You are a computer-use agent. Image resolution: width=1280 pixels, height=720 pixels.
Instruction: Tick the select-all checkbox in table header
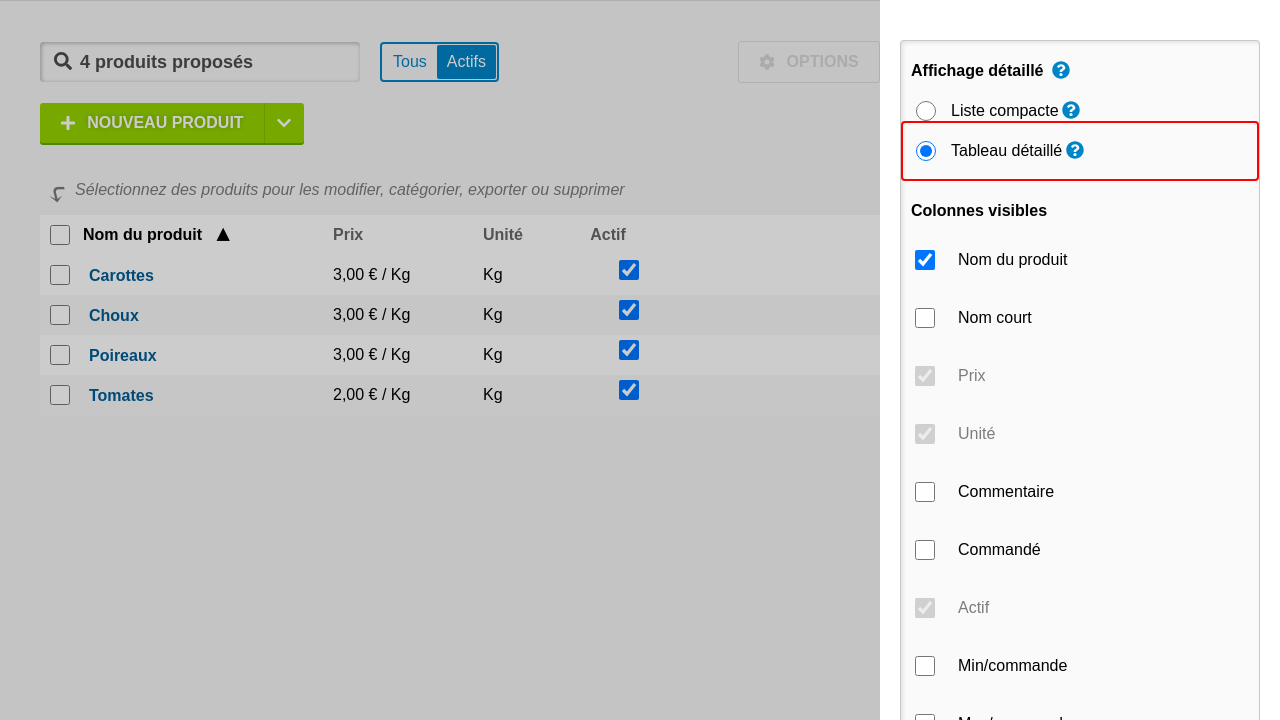pyautogui.click(x=60, y=235)
